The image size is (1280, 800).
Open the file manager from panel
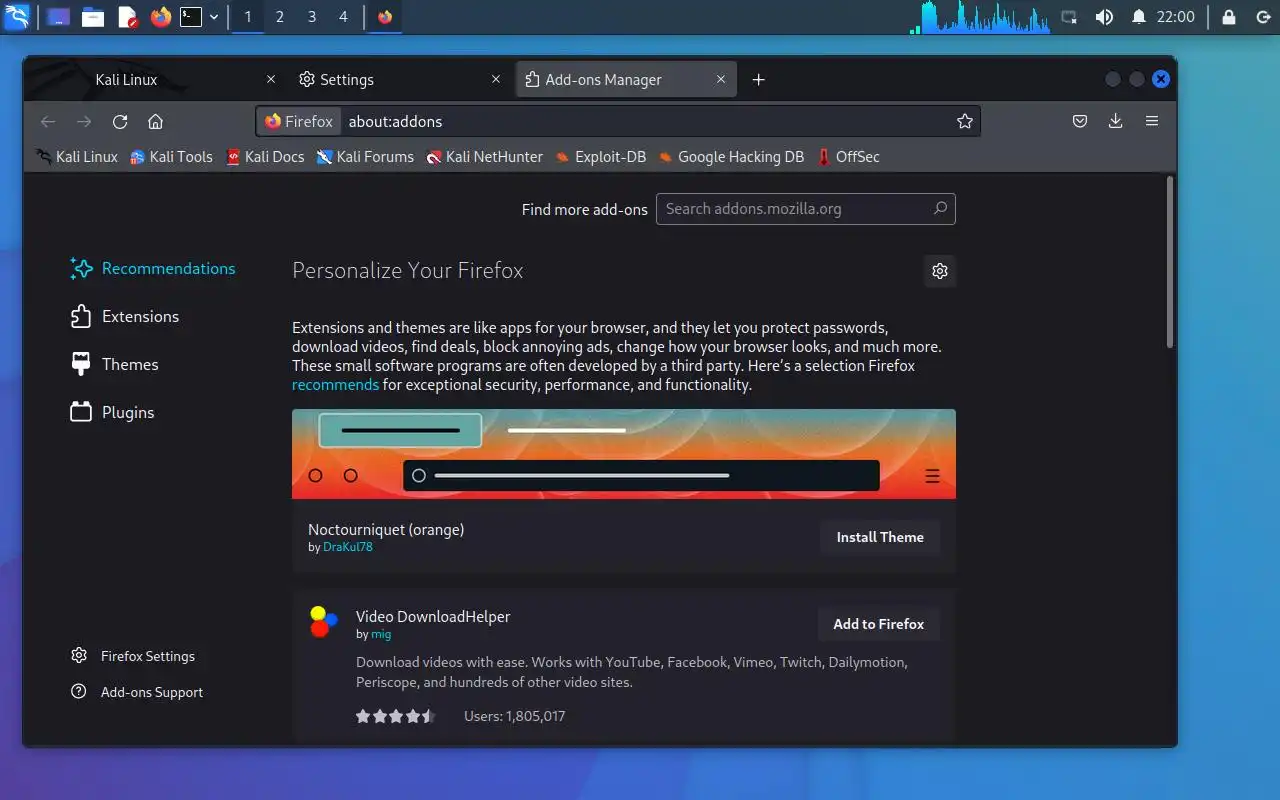pyautogui.click(x=93, y=16)
